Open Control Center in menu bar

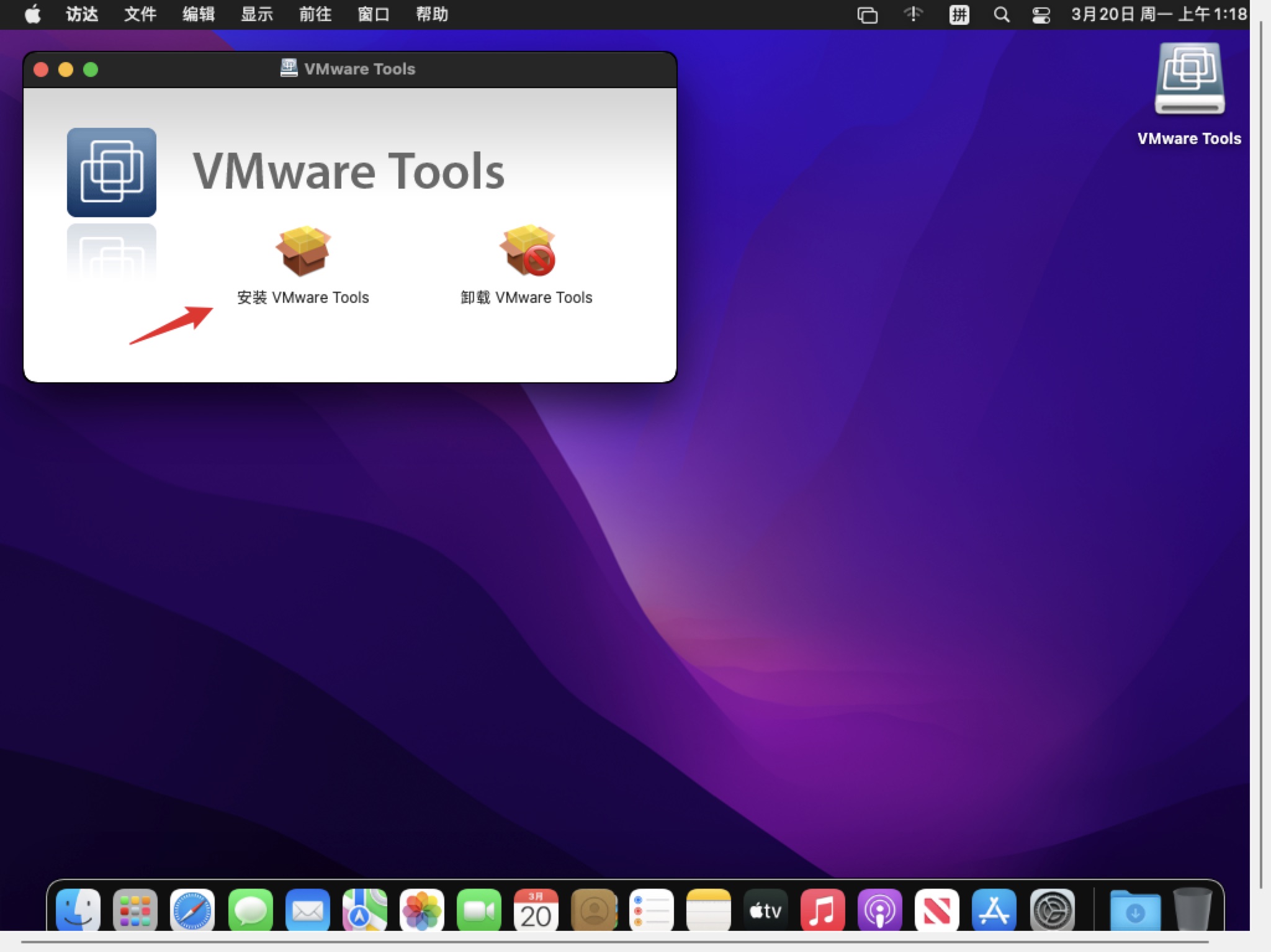coord(1041,14)
